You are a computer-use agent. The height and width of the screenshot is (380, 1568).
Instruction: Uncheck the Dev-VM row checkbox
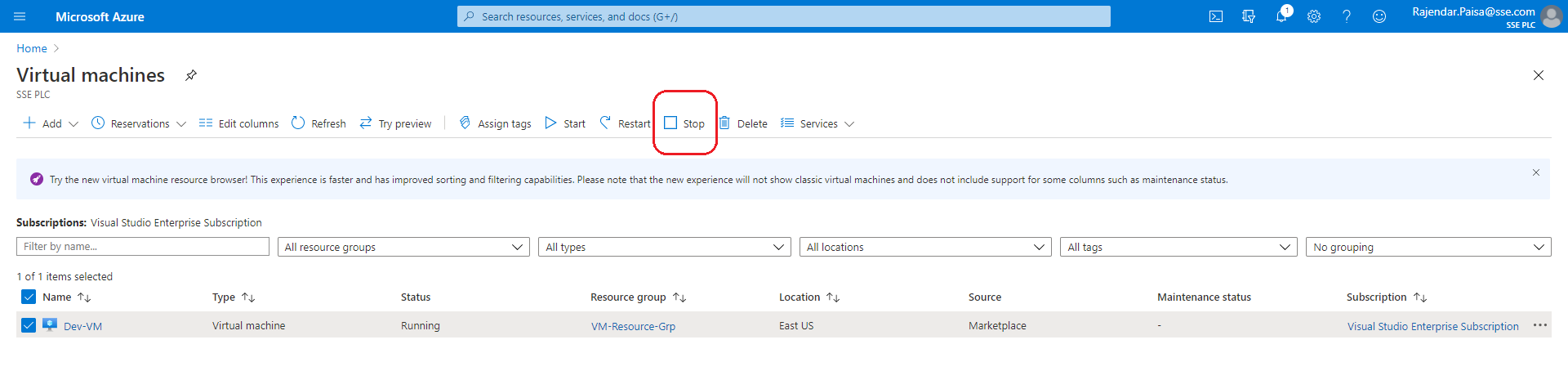29,325
